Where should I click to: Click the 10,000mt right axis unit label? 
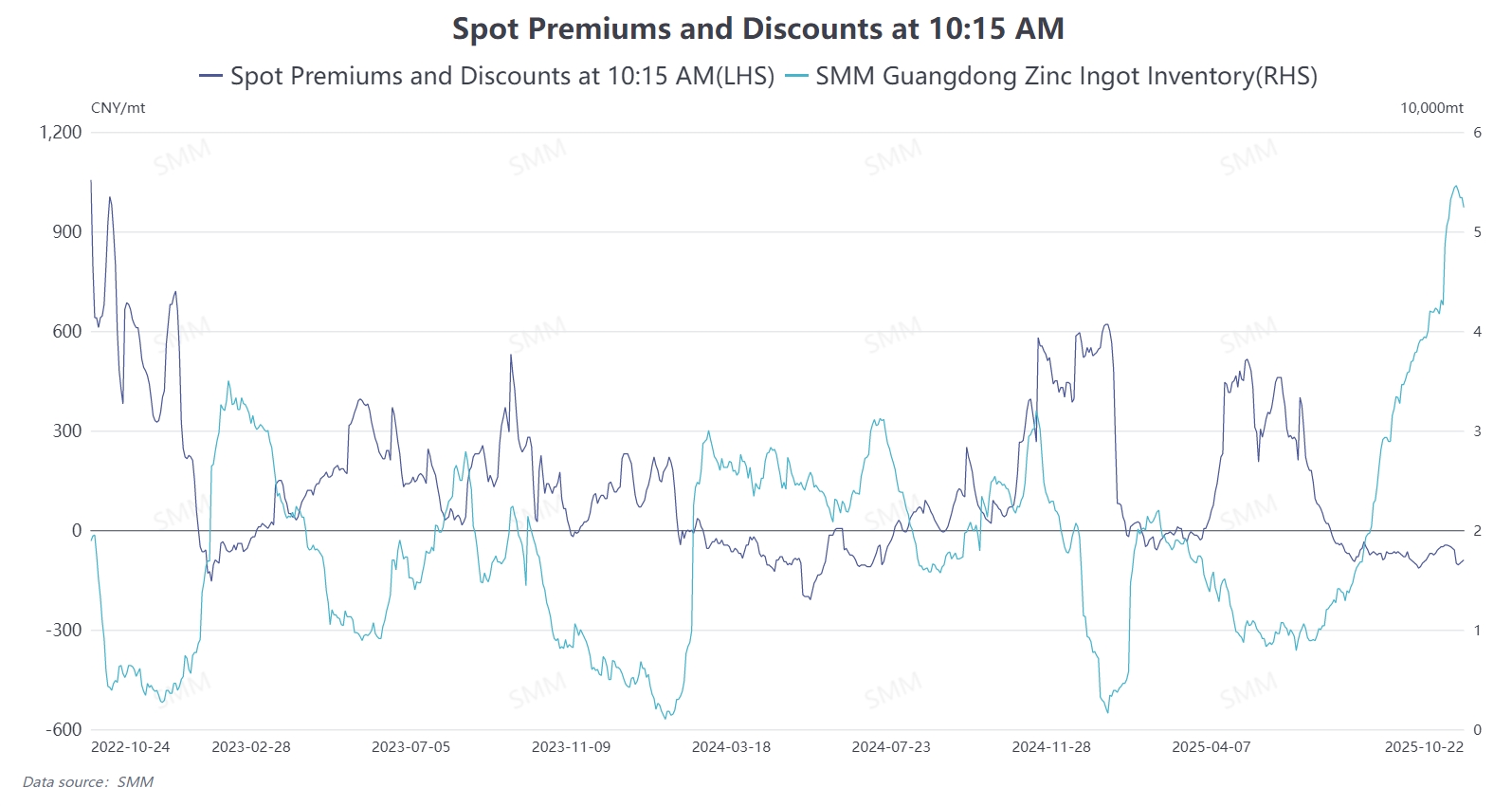point(1431,108)
